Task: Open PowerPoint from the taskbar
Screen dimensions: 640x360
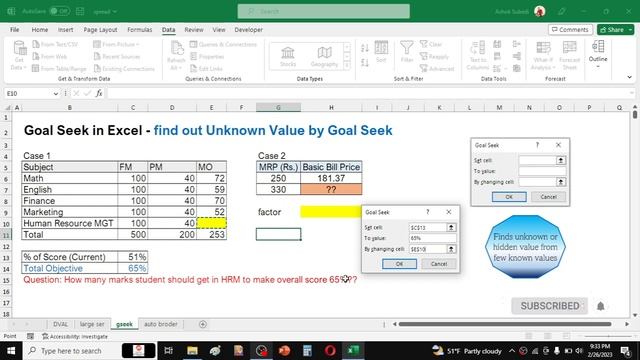Action: pos(284,351)
